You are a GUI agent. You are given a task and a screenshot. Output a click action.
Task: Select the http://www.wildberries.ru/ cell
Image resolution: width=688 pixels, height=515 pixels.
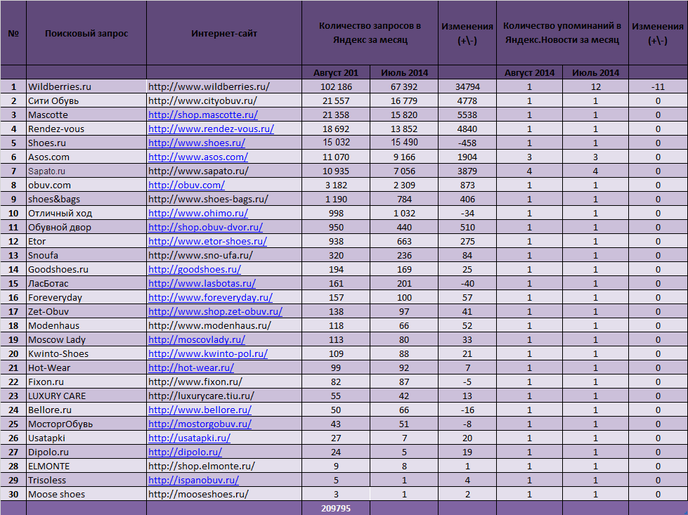[224, 87]
